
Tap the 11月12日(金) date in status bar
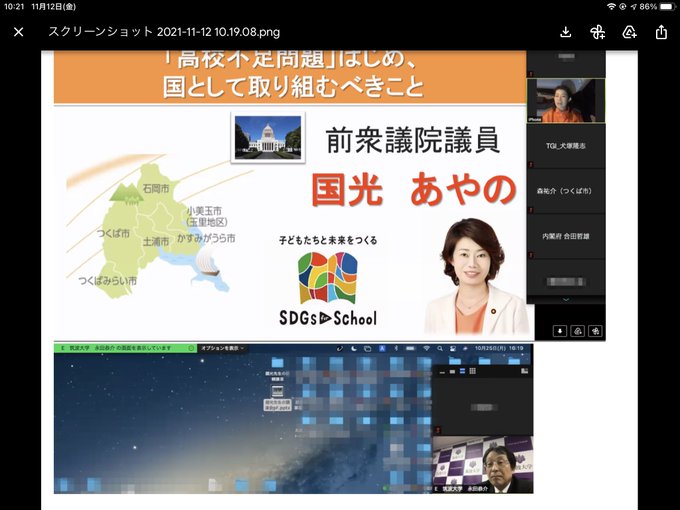point(53,7)
